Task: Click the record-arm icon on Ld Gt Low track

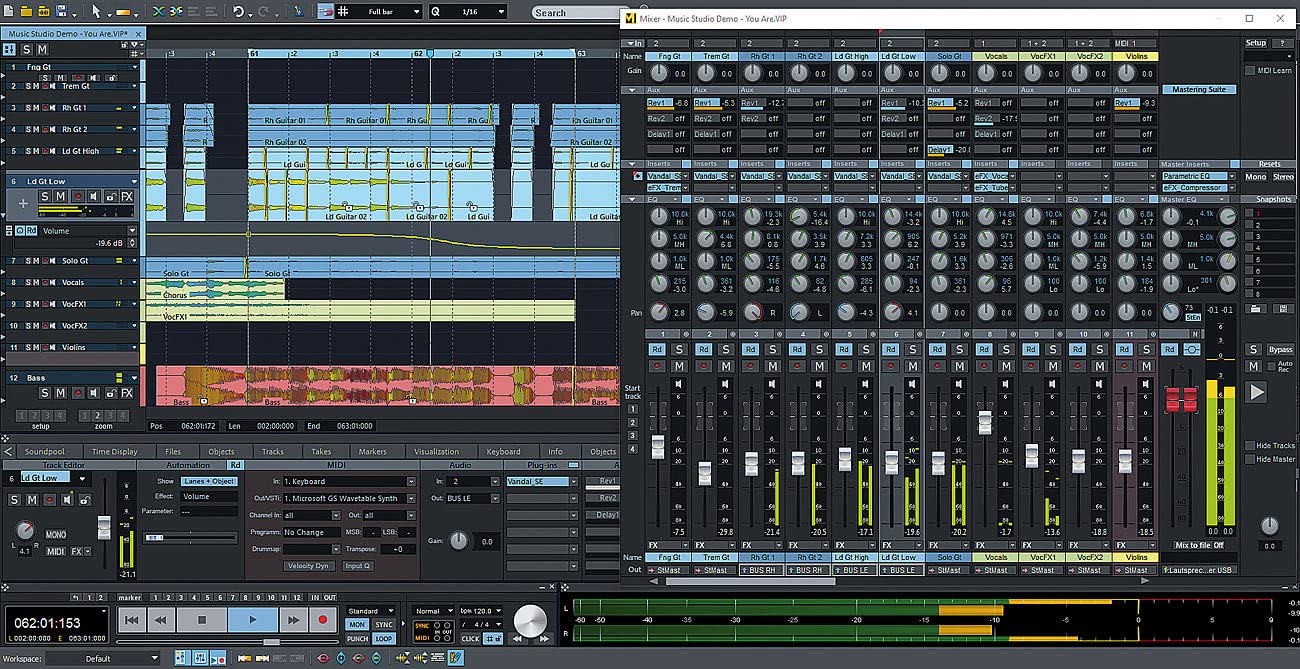Action: 78,197
